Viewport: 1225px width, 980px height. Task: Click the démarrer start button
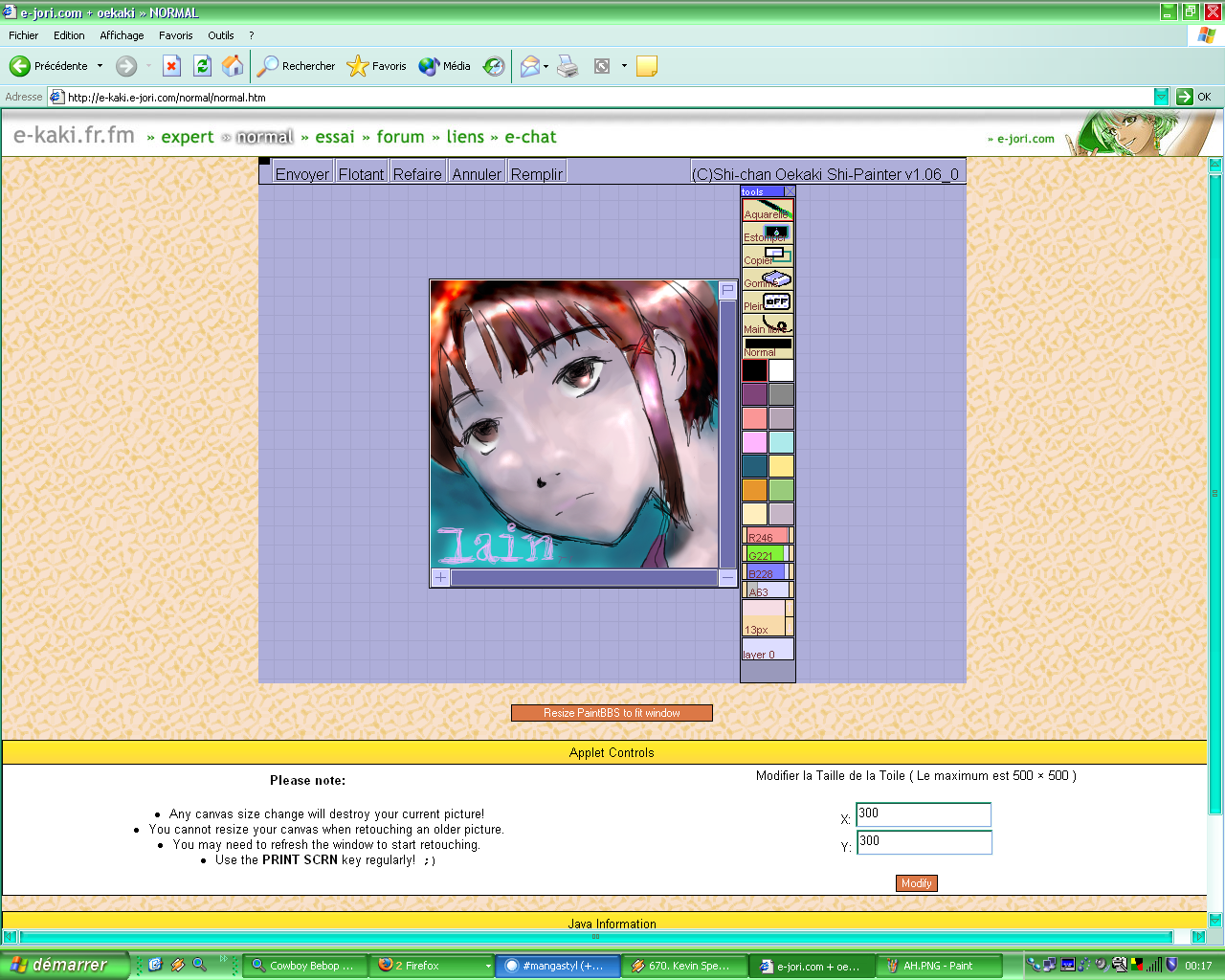63,966
